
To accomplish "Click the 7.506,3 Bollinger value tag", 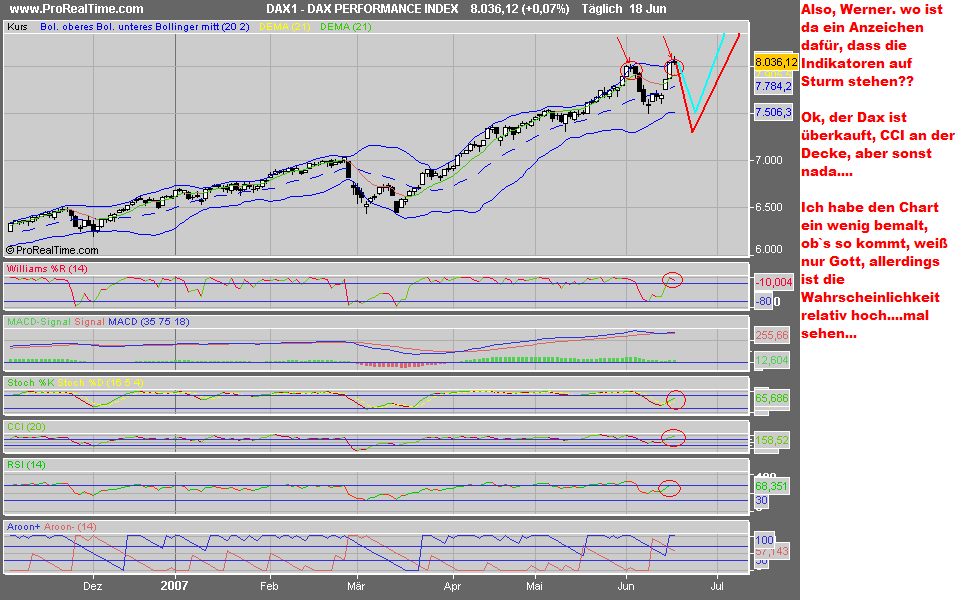I will click(x=773, y=112).
